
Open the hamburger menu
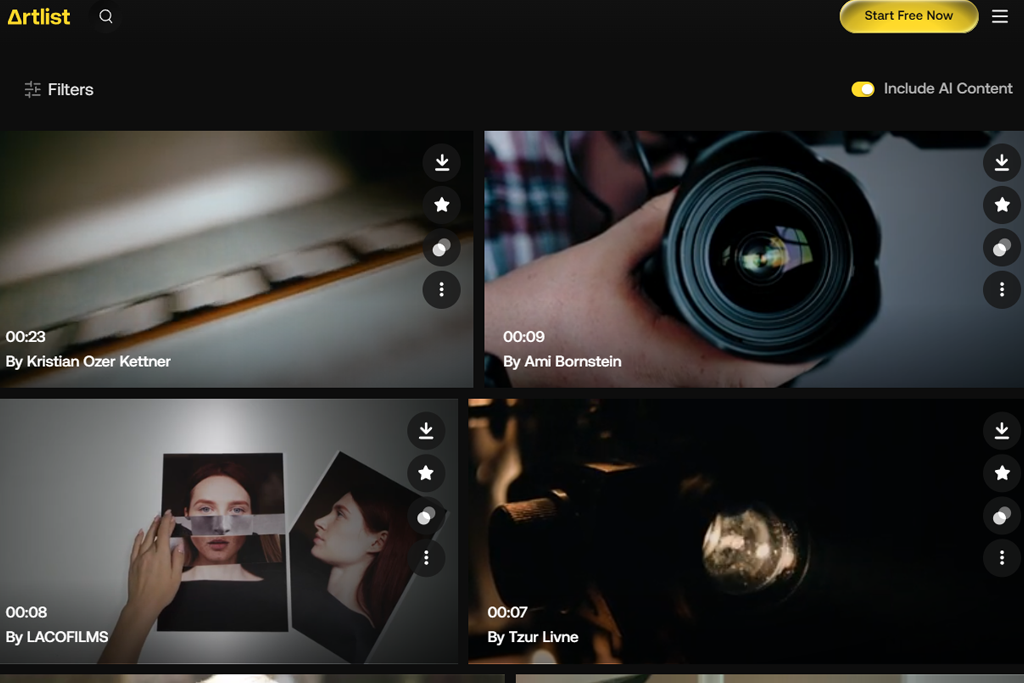(x=1000, y=16)
